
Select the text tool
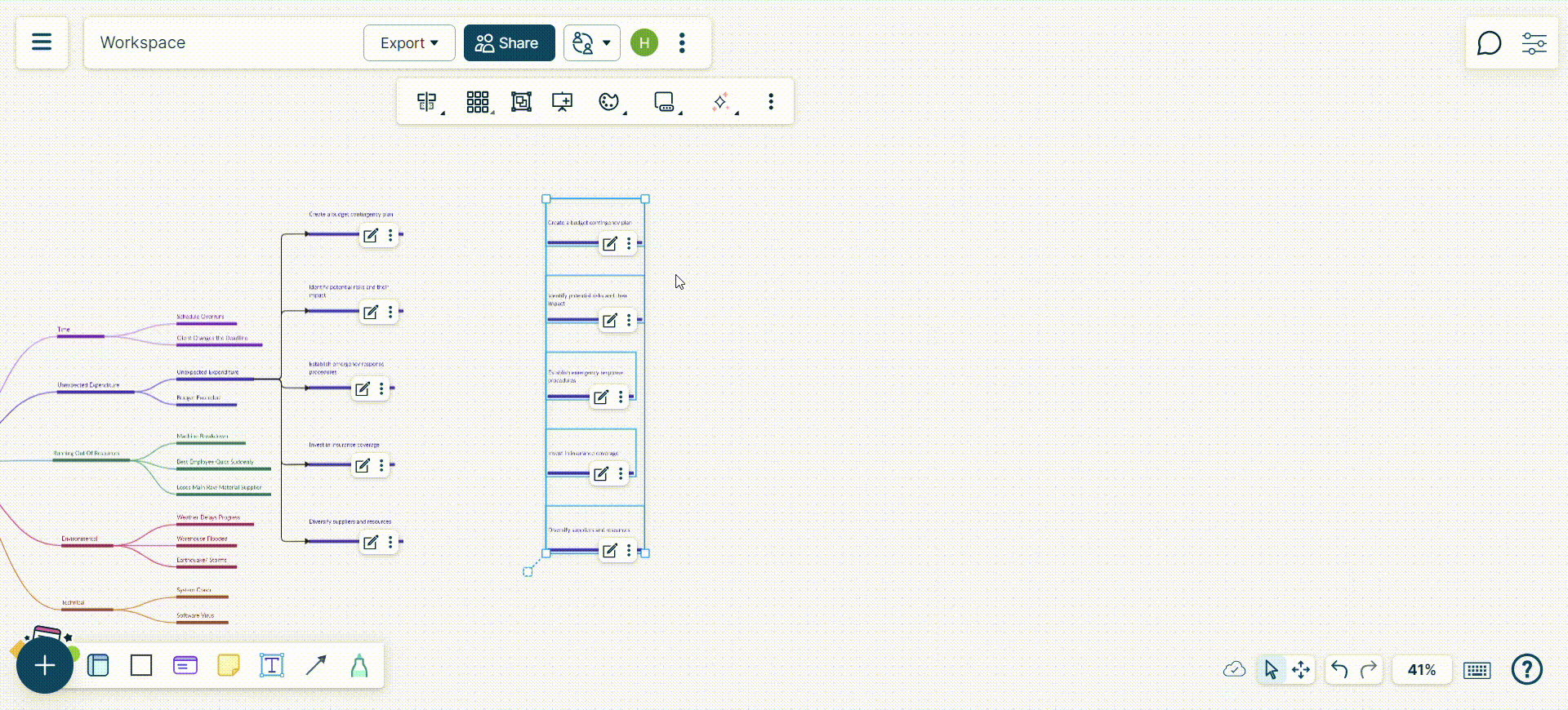click(272, 666)
